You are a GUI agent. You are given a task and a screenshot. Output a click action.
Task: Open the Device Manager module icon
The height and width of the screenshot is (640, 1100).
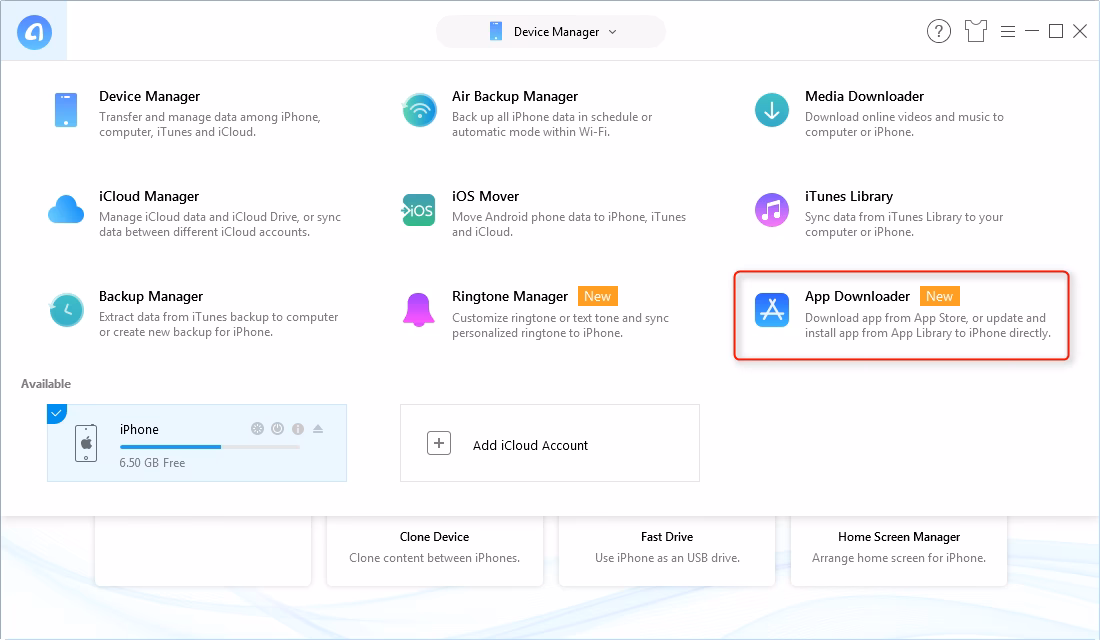tap(66, 110)
